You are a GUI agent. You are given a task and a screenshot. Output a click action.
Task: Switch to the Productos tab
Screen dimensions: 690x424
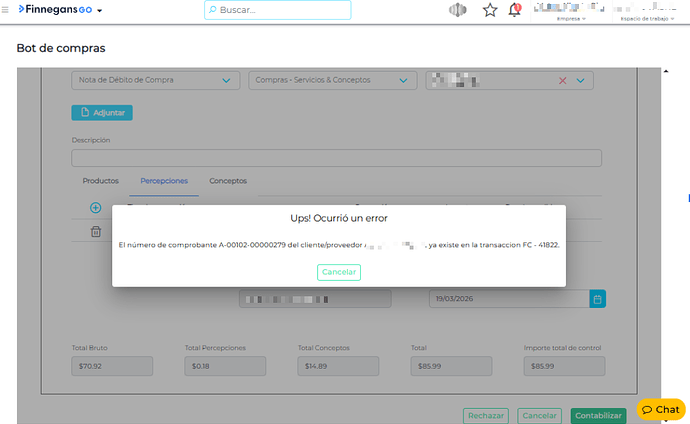(100, 181)
